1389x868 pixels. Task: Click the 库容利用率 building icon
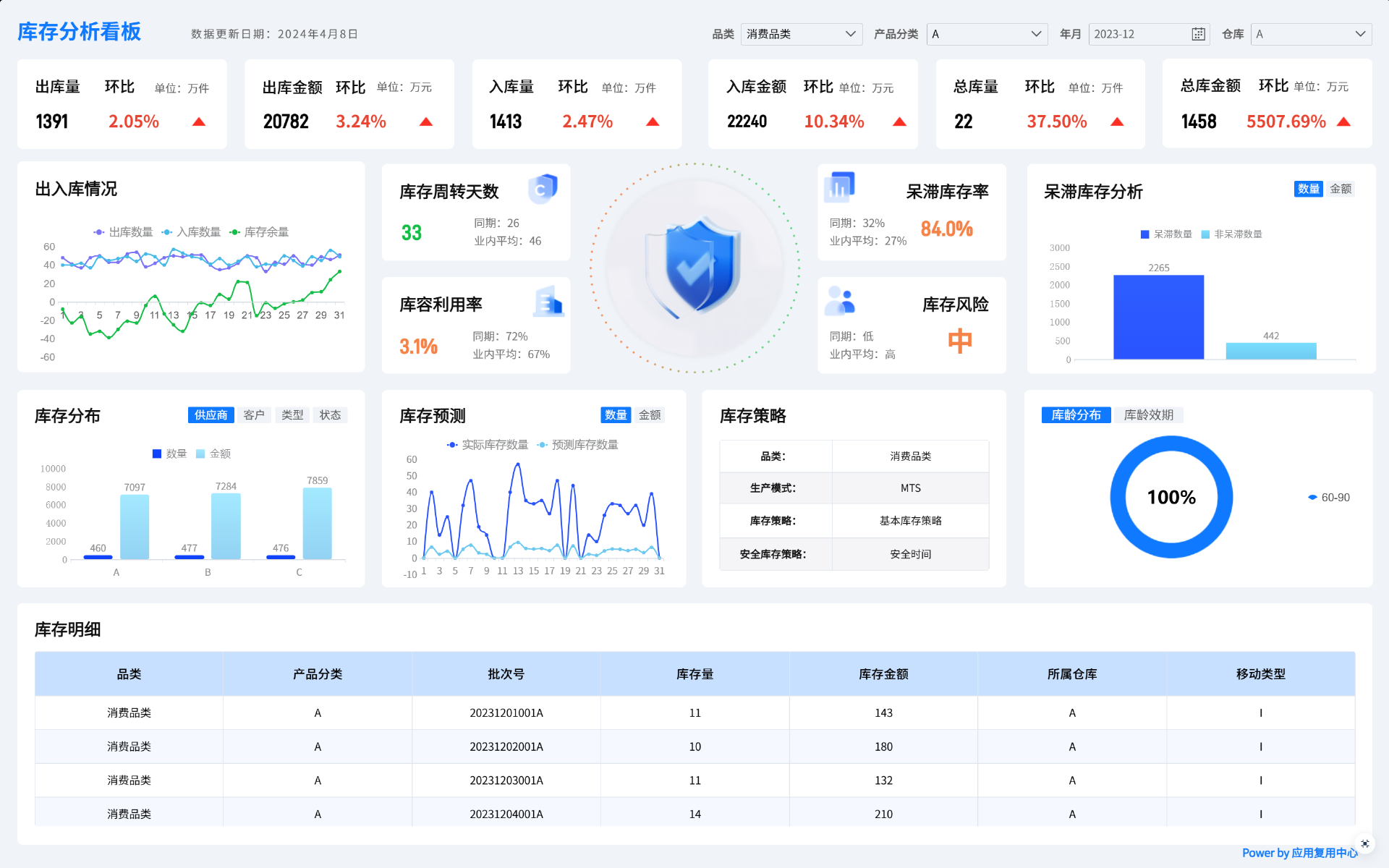[549, 302]
